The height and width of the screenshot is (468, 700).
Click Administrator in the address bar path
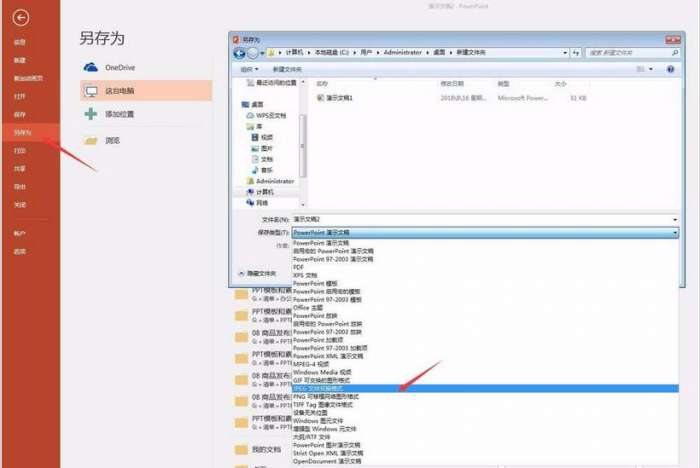tap(402, 52)
